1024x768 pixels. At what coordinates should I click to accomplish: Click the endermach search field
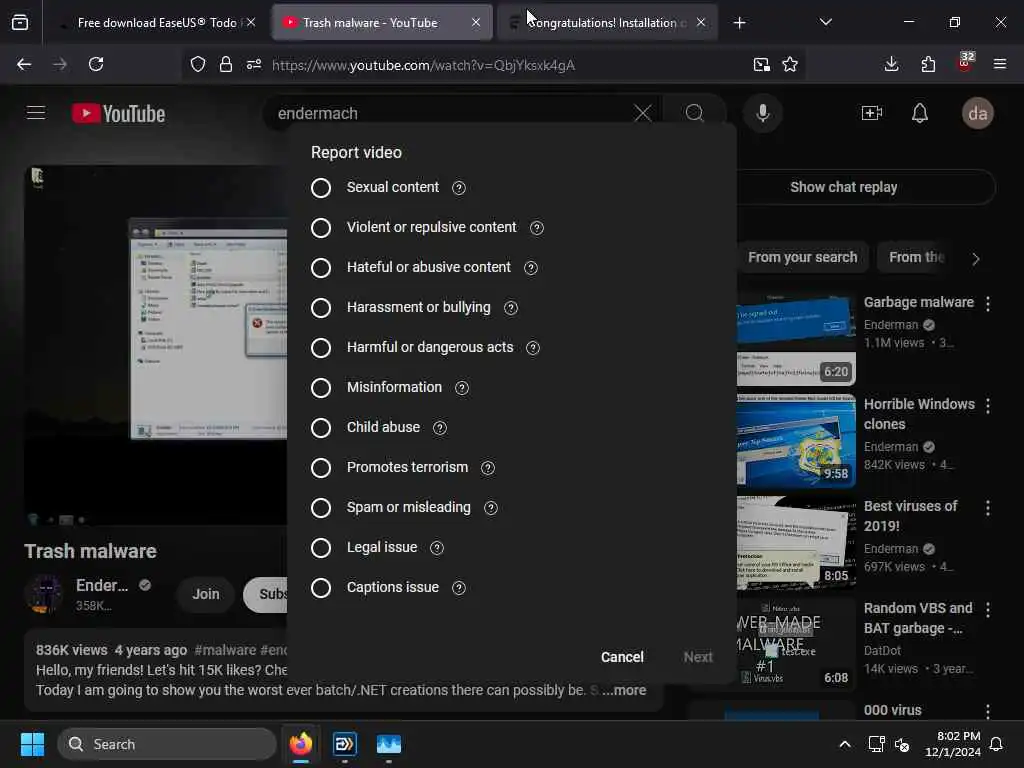(x=451, y=113)
